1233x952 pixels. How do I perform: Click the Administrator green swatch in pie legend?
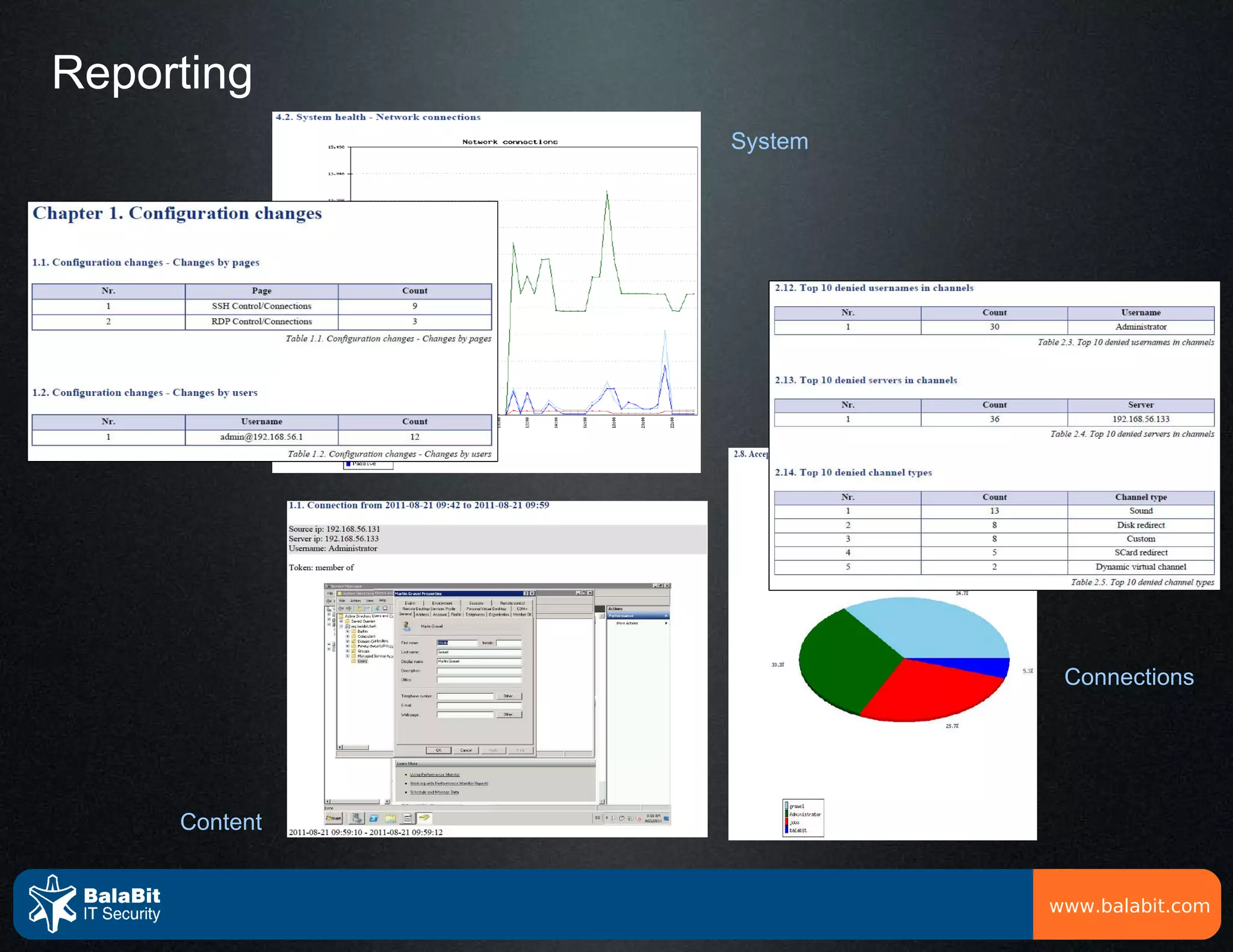pyautogui.click(x=786, y=814)
